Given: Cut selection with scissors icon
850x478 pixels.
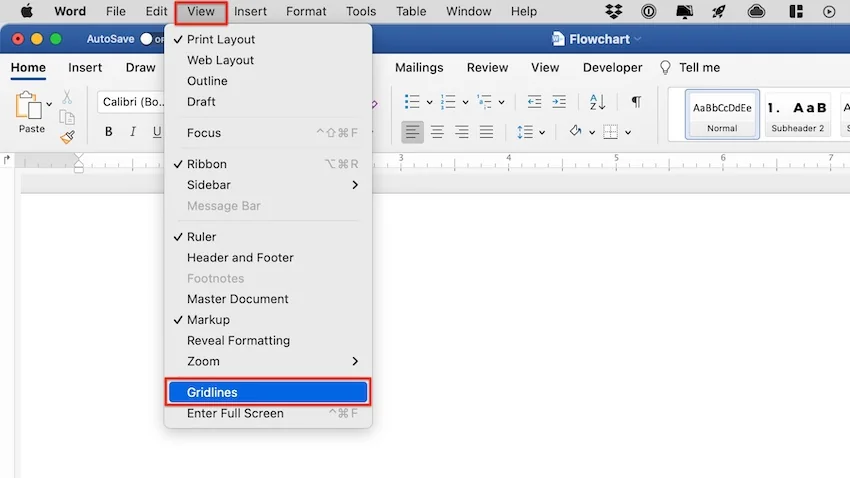Looking at the screenshot, I should [x=67, y=97].
